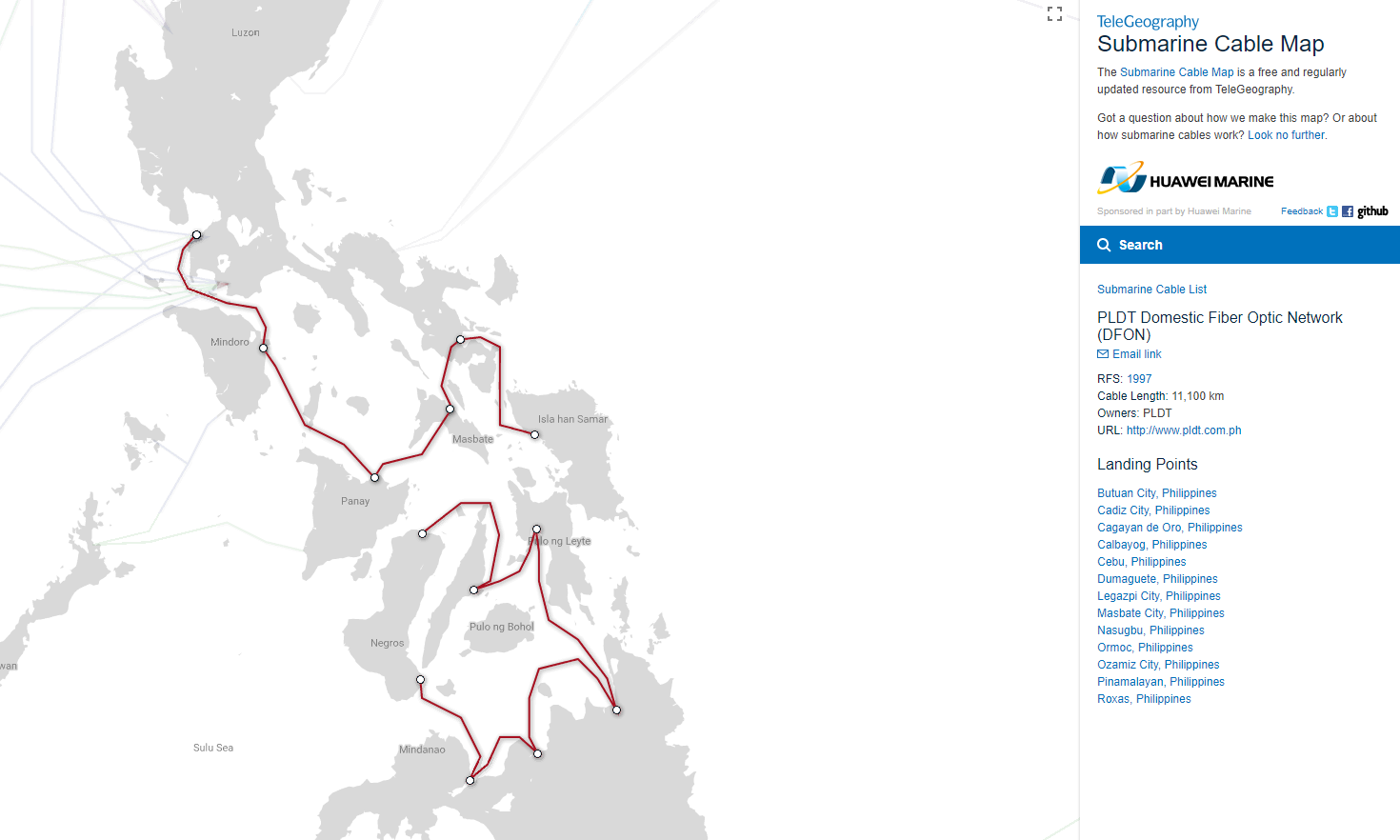The height and width of the screenshot is (840, 1400).
Task: Select the Legazpi landing point marker in southern Luzon
Action: [460, 339]
